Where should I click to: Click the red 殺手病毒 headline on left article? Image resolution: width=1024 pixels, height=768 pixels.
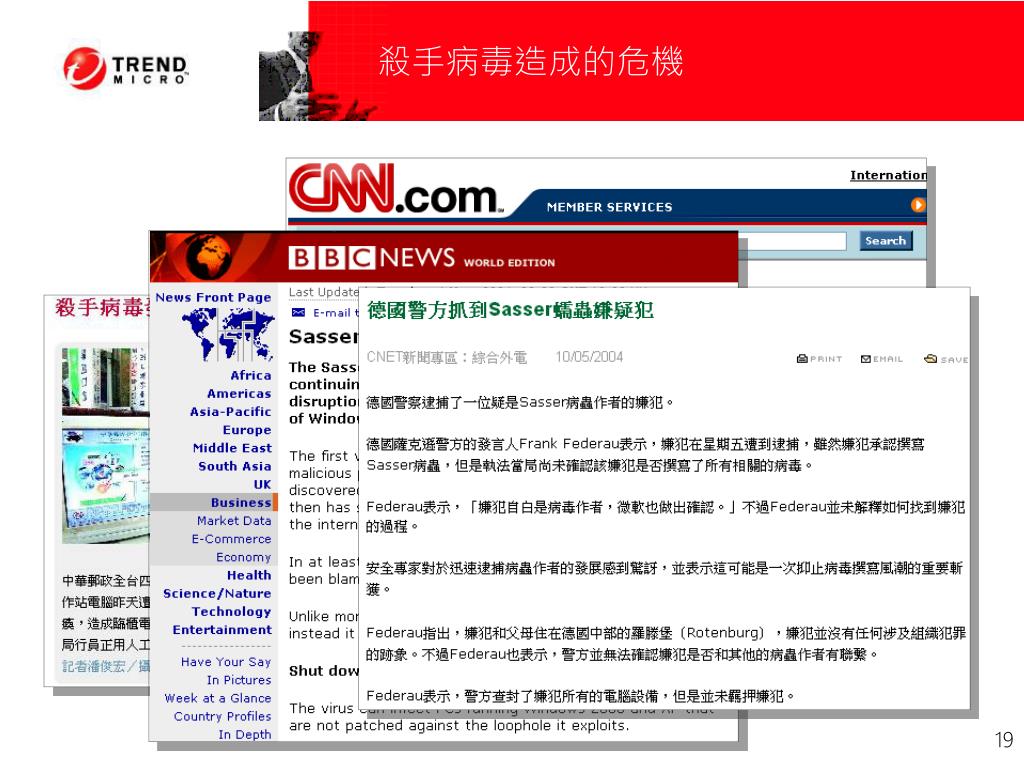(103, 306)
